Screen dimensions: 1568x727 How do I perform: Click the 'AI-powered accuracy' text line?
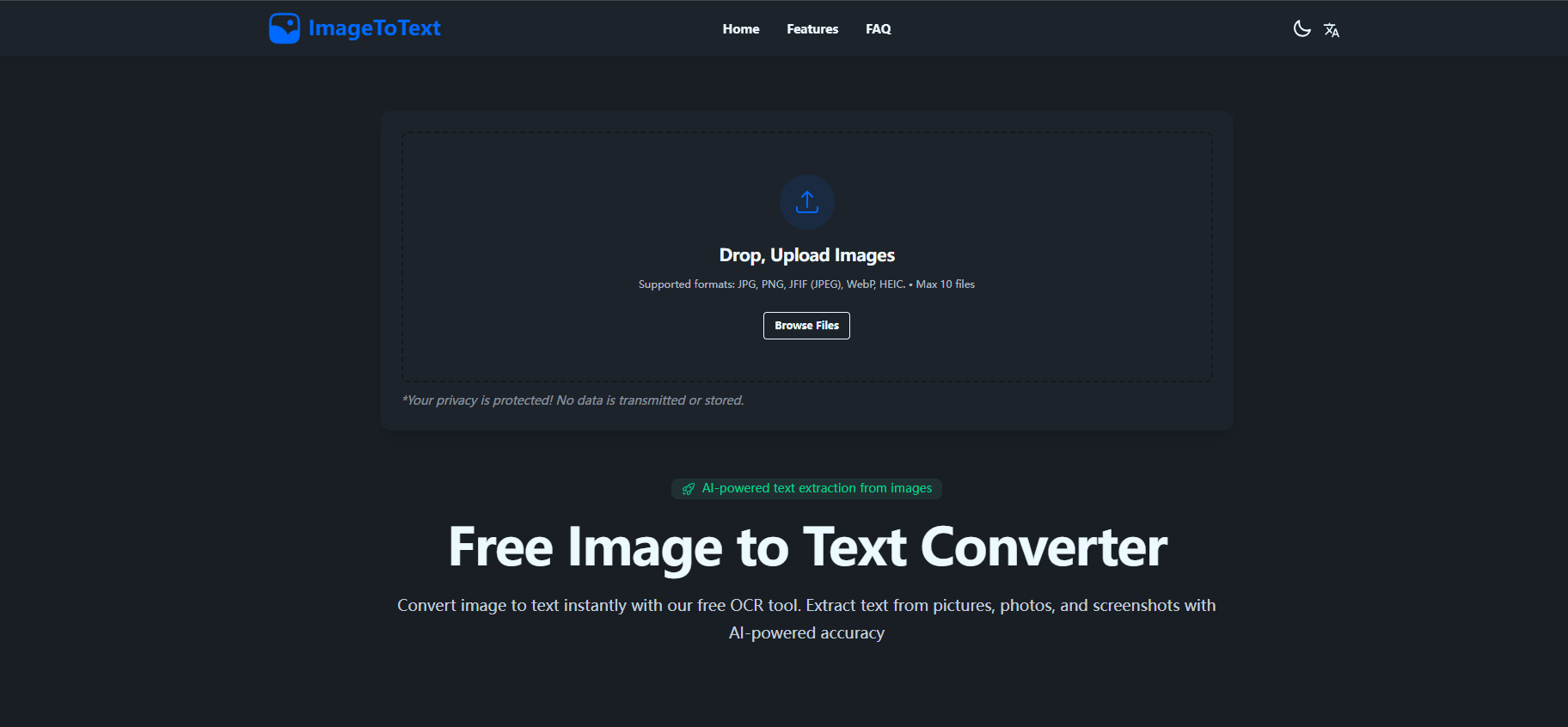click(806, 633)
